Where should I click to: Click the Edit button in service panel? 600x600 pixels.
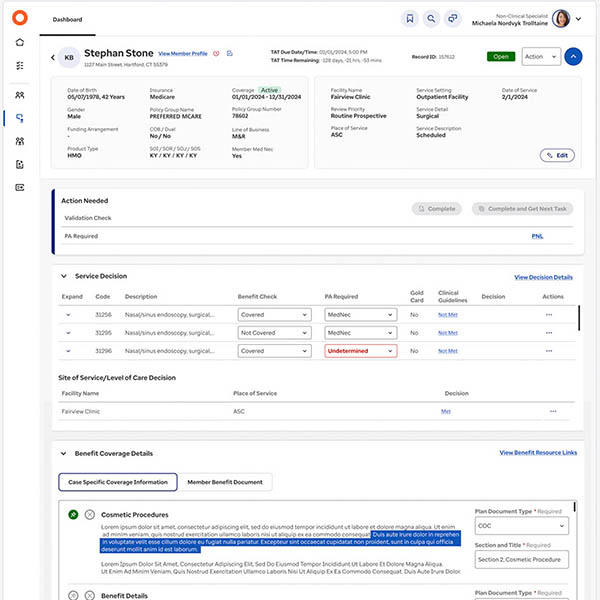point(557,155)
